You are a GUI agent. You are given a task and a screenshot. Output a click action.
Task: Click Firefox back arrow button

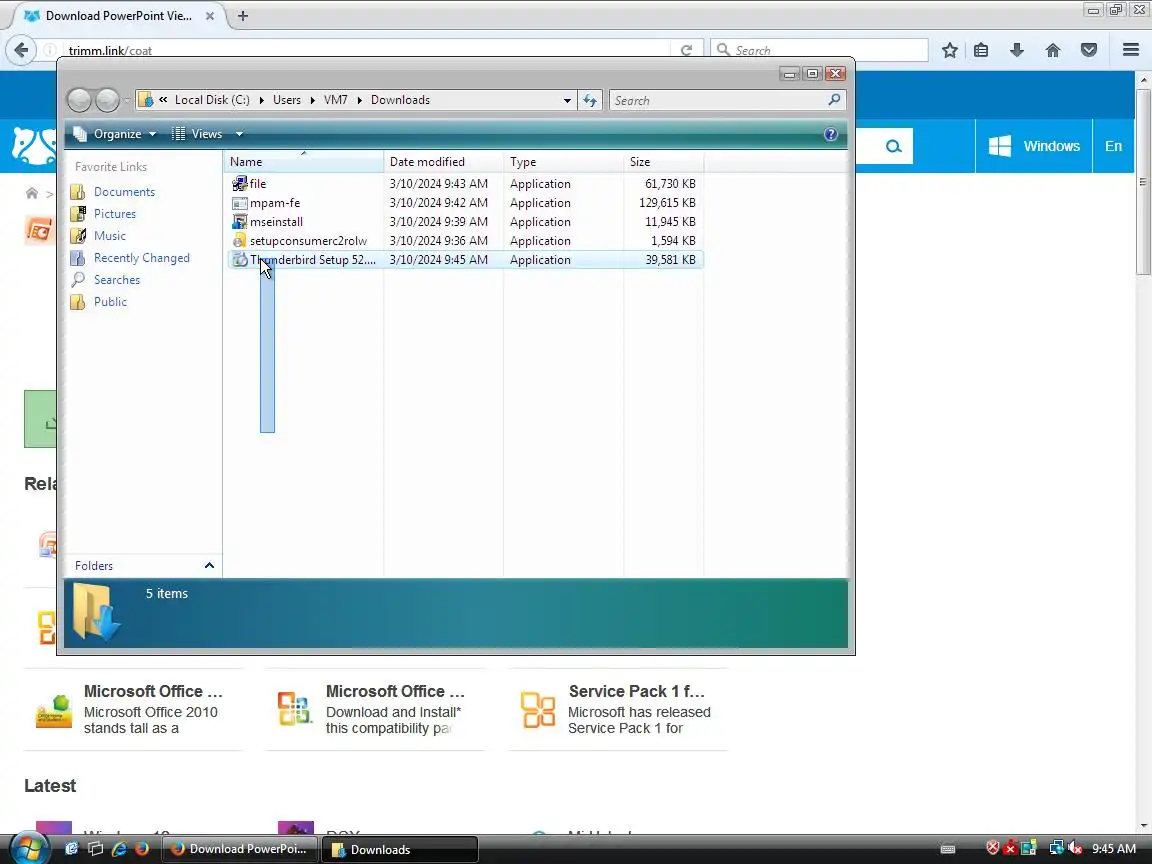pyautogui.click(x=21, y=50)
